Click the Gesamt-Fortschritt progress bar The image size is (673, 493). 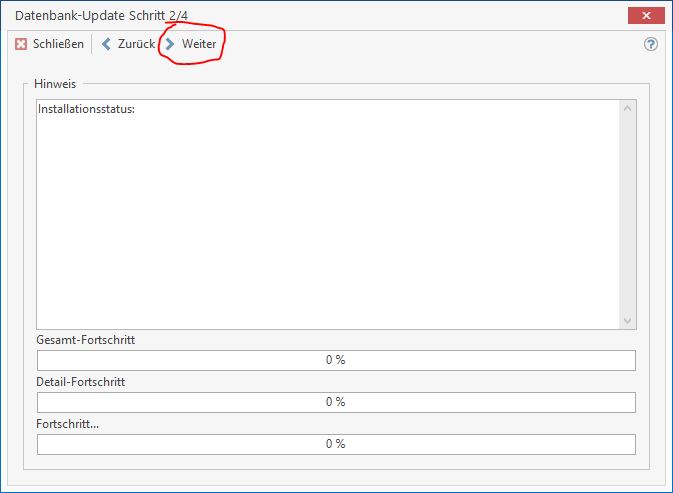[336, 360]
